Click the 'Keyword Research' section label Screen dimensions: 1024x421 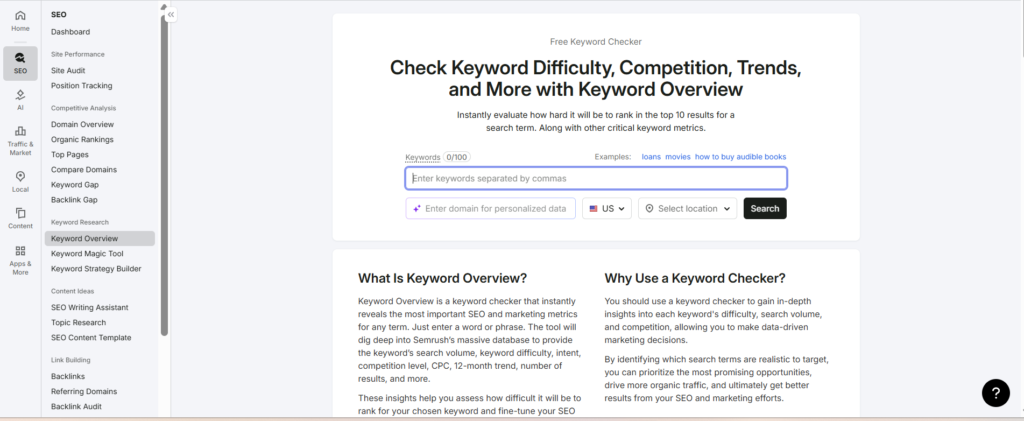(80, 222)
